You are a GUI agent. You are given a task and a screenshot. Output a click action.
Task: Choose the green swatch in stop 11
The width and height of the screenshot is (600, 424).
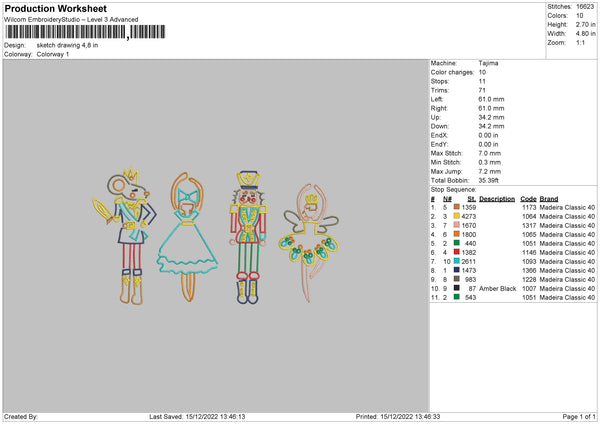tap(456, 296)
